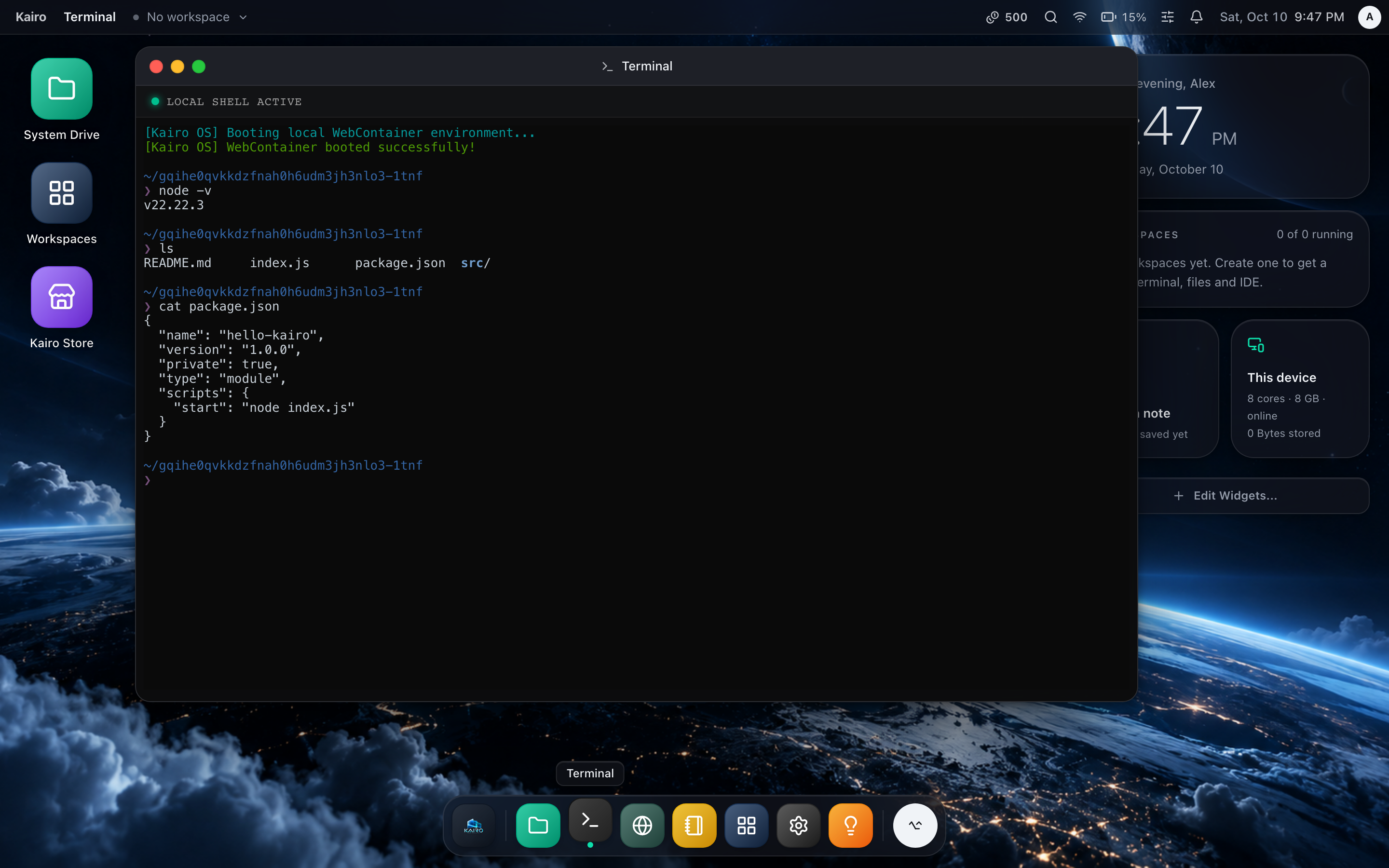Minimize Terminal with the yellow button
Image resolution: width=1389 pixels, height=868 pixels.
pyautogui.click(x=177, y=67)
